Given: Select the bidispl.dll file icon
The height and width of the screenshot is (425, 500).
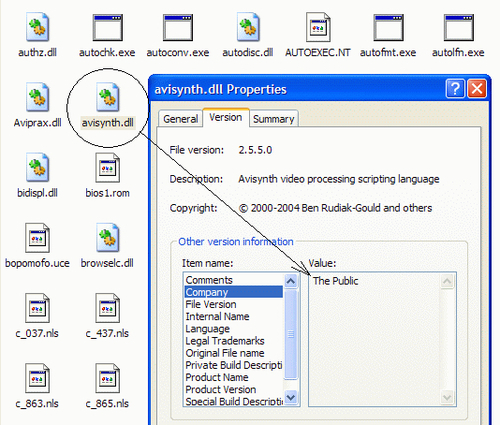Looking at the screenshot, I should [37, 167].
